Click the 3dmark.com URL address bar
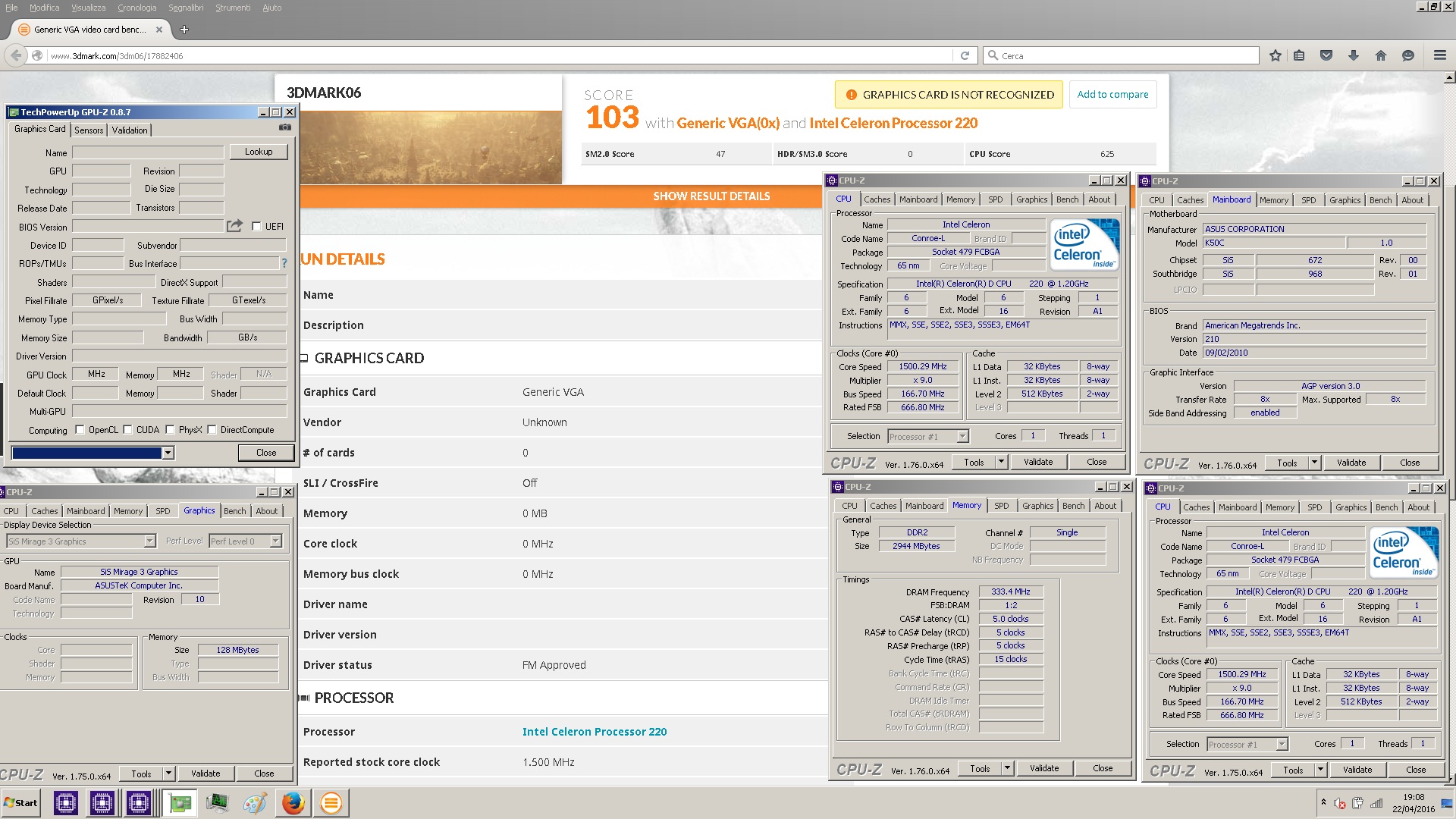The width and height of the screenshot is (1456, 819). point(499,55)
